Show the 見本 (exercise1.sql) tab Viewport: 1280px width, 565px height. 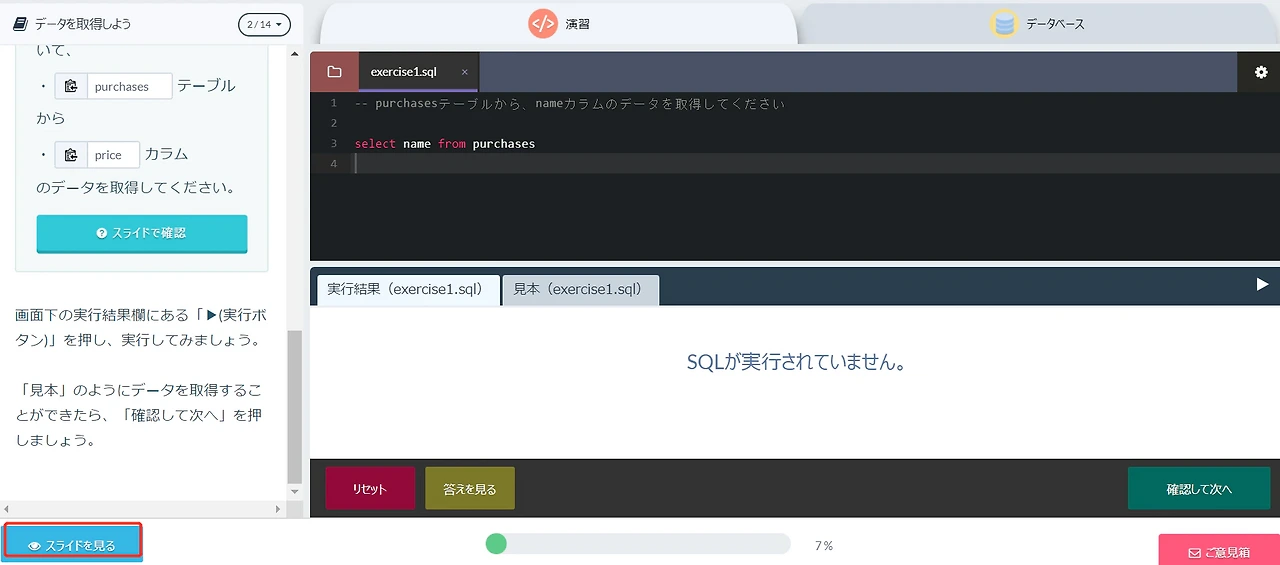[x=580, y=289]
